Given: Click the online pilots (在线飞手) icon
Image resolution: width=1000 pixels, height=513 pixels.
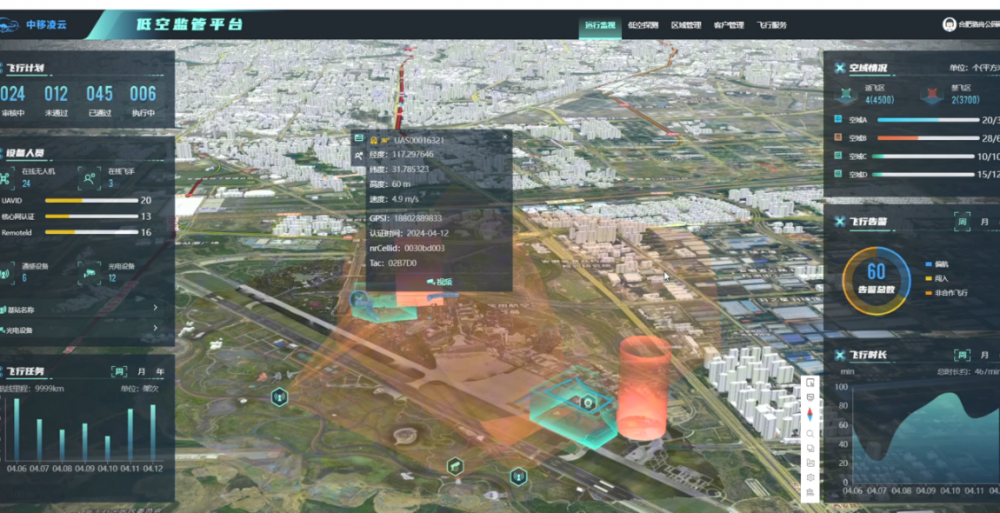Looking at the screenshot, I should click(90, 177).
